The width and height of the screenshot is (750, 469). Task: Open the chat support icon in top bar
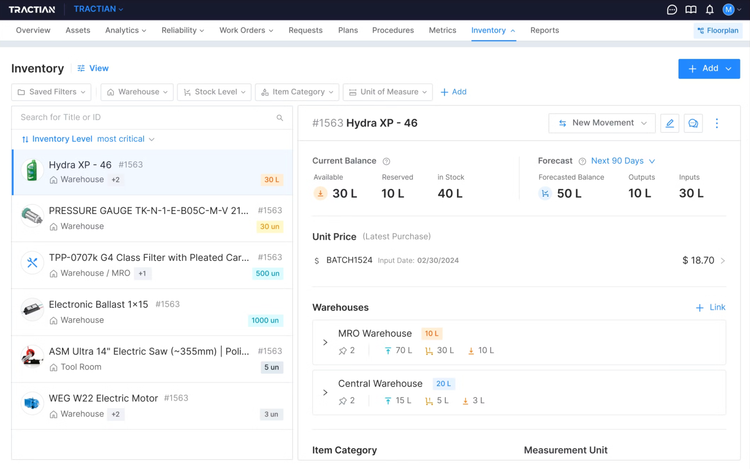pyautogui.click(x=672, y=10)
